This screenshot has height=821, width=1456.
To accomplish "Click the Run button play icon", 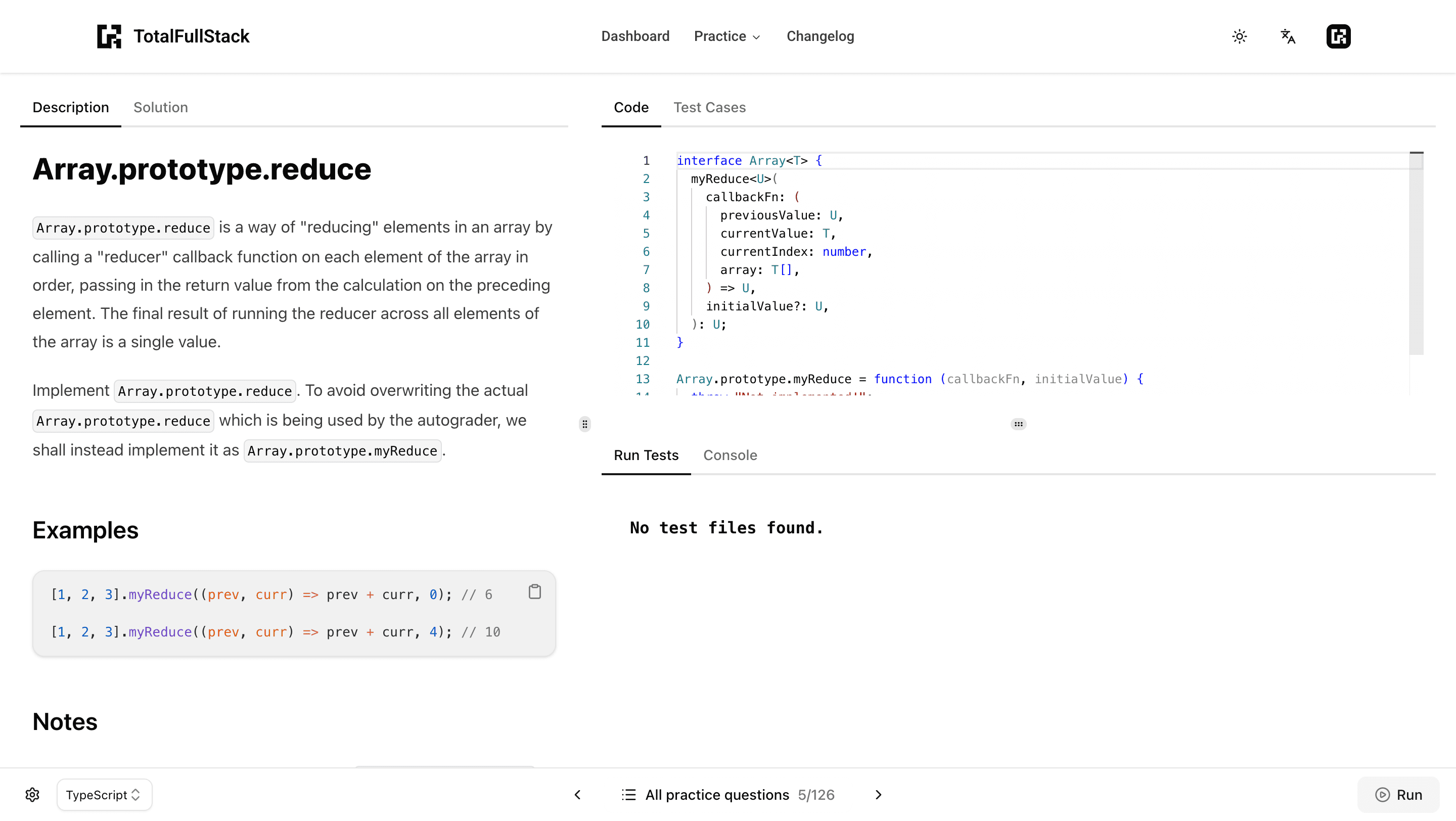I will tap(1383, 794).
